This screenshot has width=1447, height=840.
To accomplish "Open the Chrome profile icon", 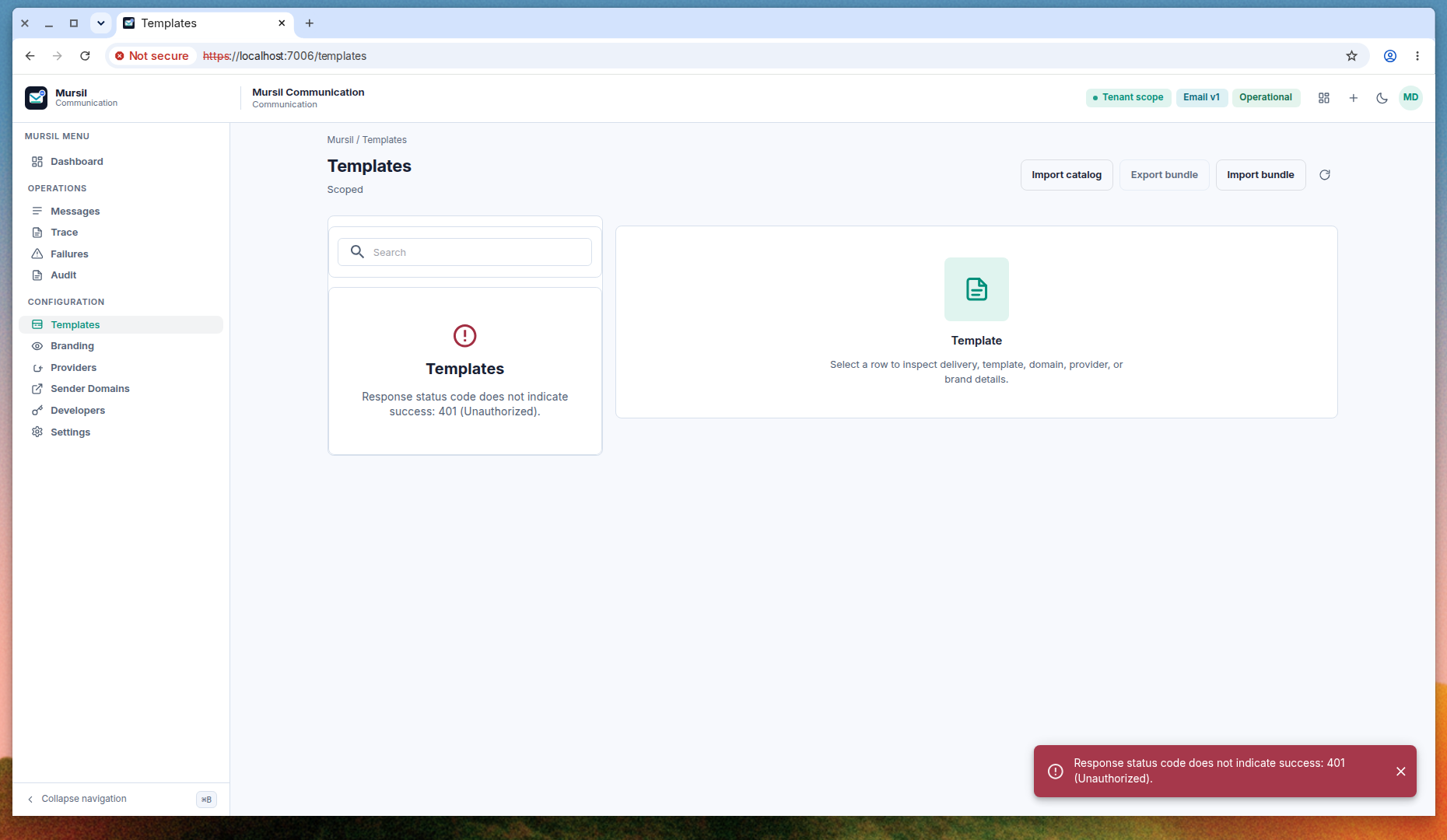I will click(x=1389, y=56).
